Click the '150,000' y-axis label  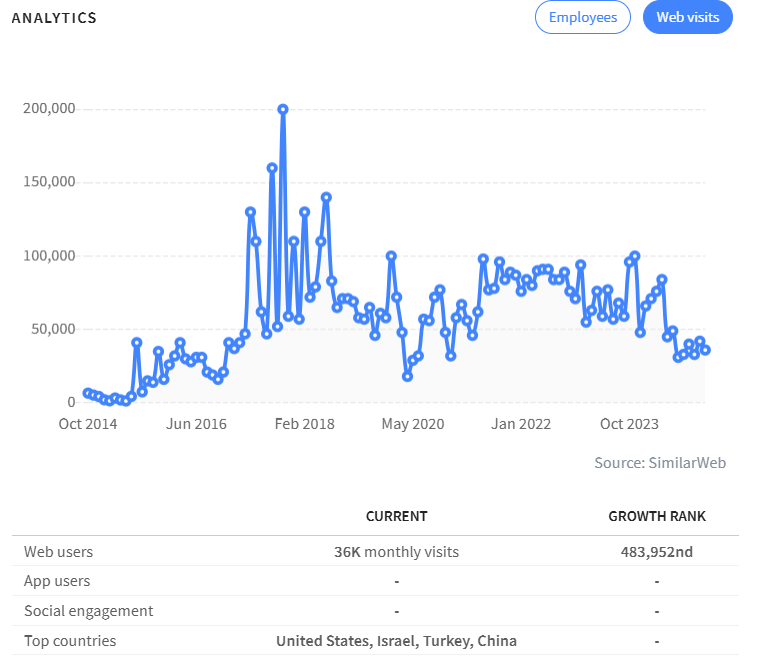pos(49,182)
